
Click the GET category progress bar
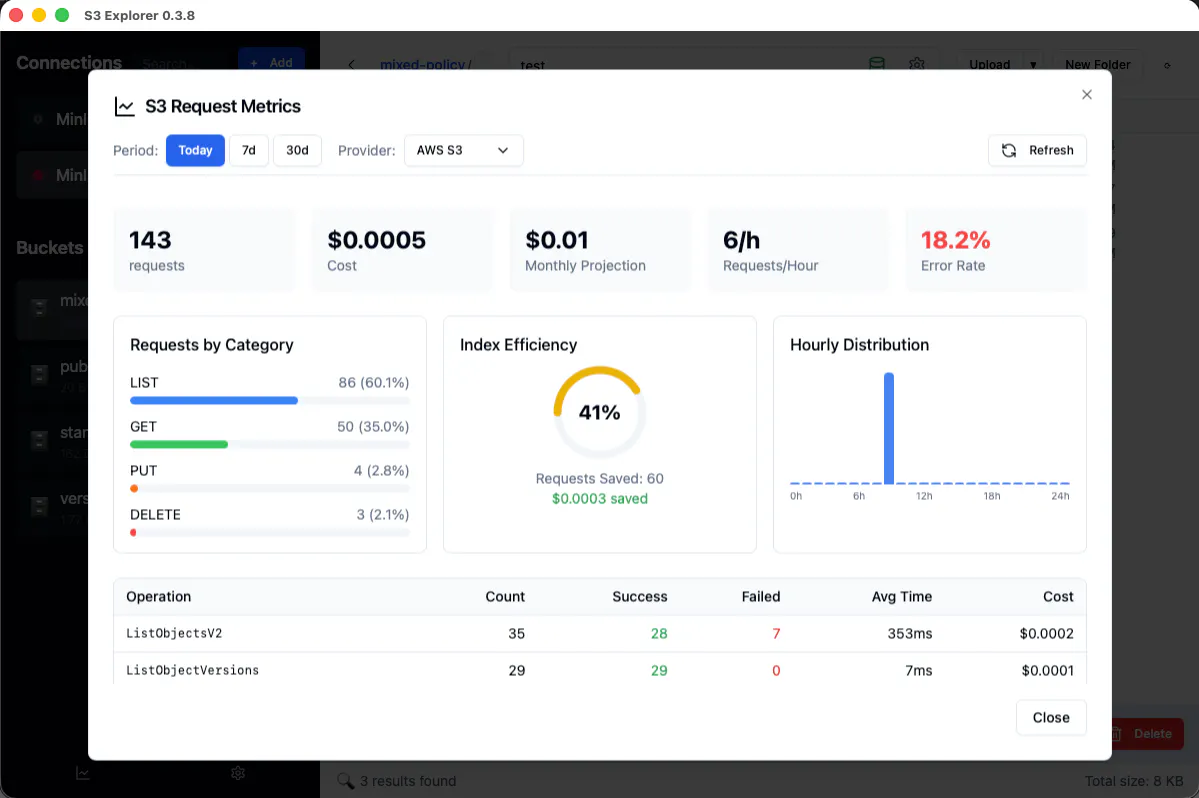point(270,445)
